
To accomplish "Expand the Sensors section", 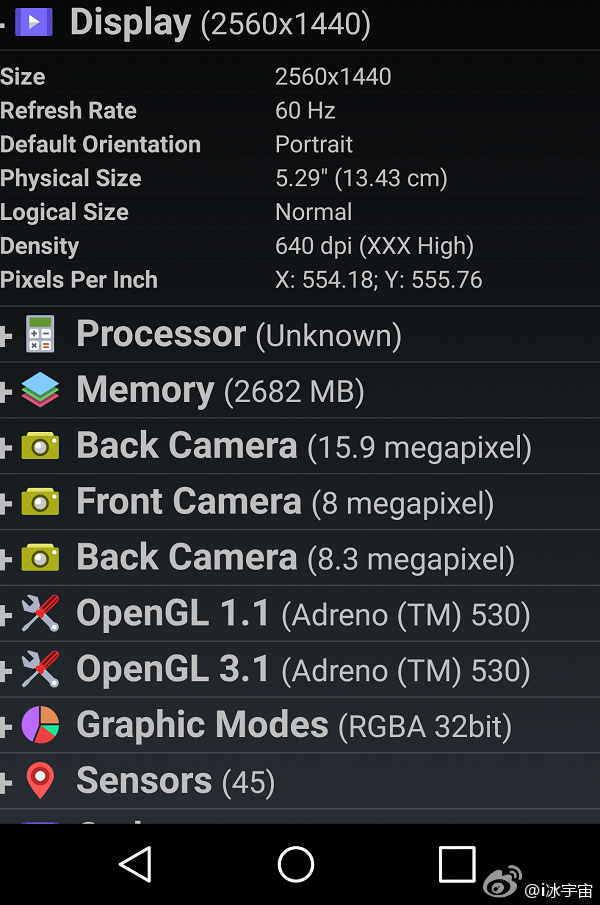I will tap(6, 783).
